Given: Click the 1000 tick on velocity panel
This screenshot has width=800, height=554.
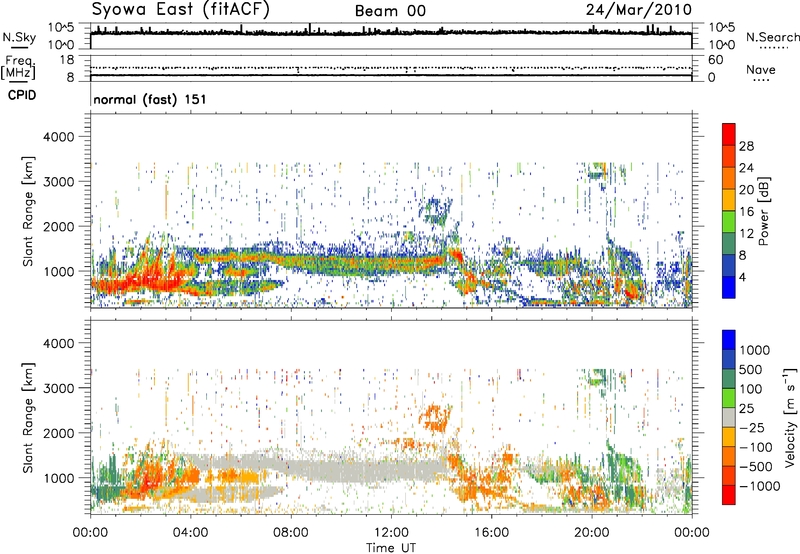Looking at the screenshot, I should click(58, 478).
